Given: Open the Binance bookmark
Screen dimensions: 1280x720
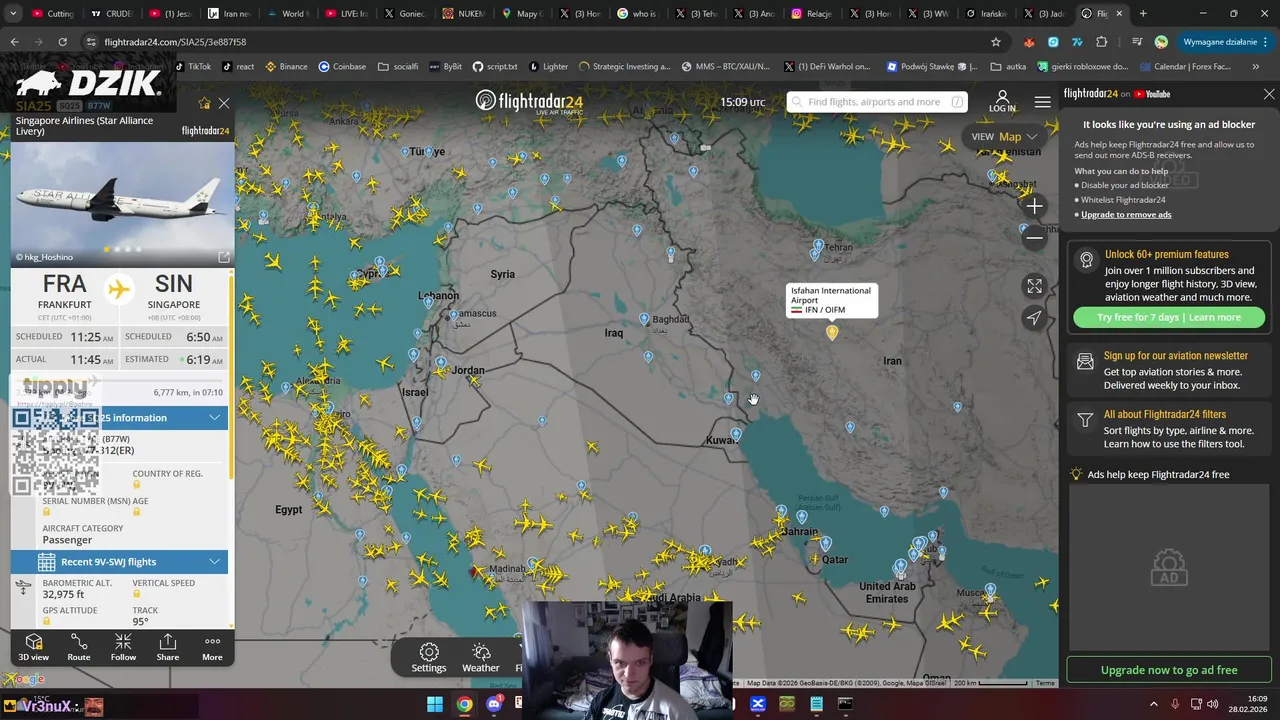Looking at the screenshot, I should pos(286,67).
